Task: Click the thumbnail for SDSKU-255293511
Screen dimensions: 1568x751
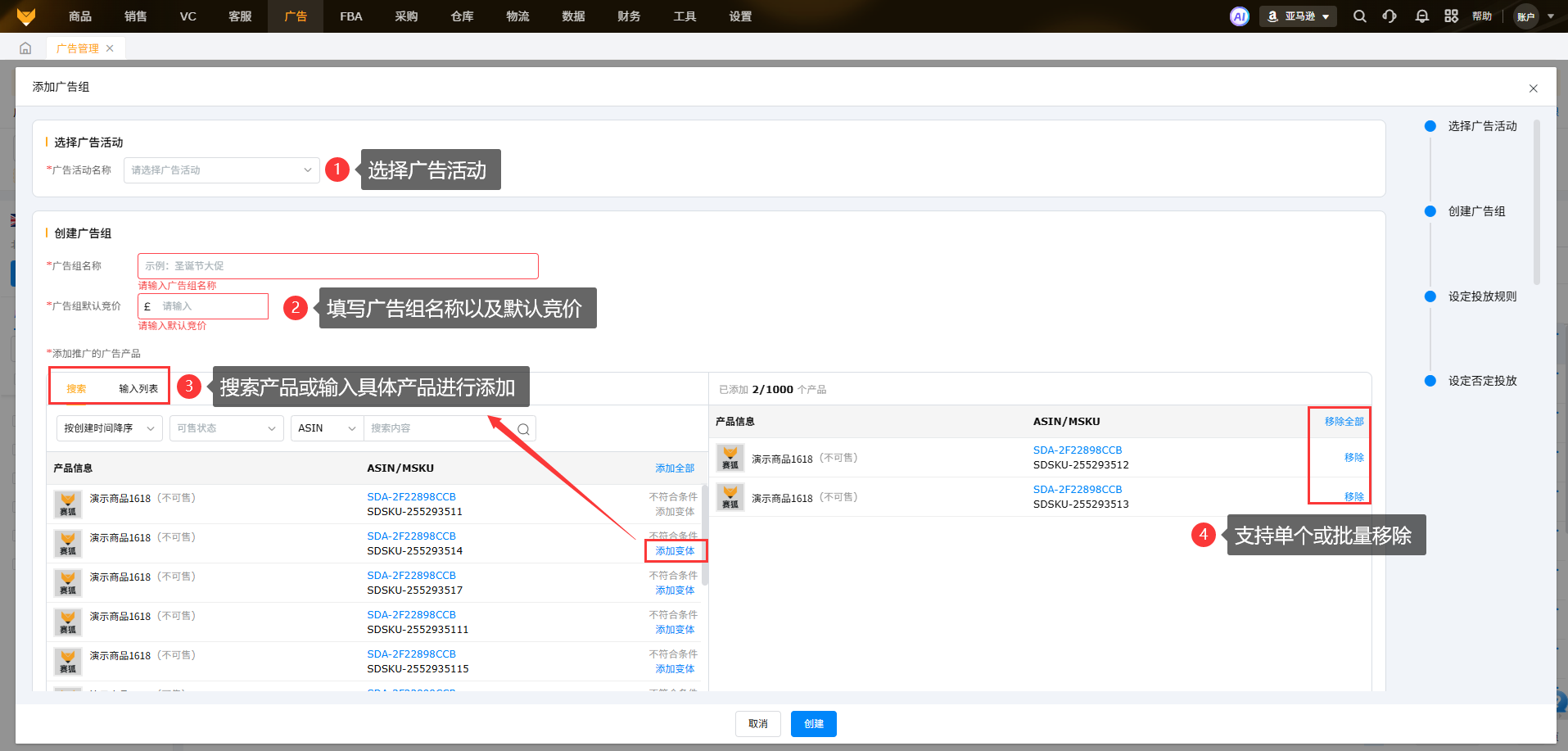Action: pos(68,504)
